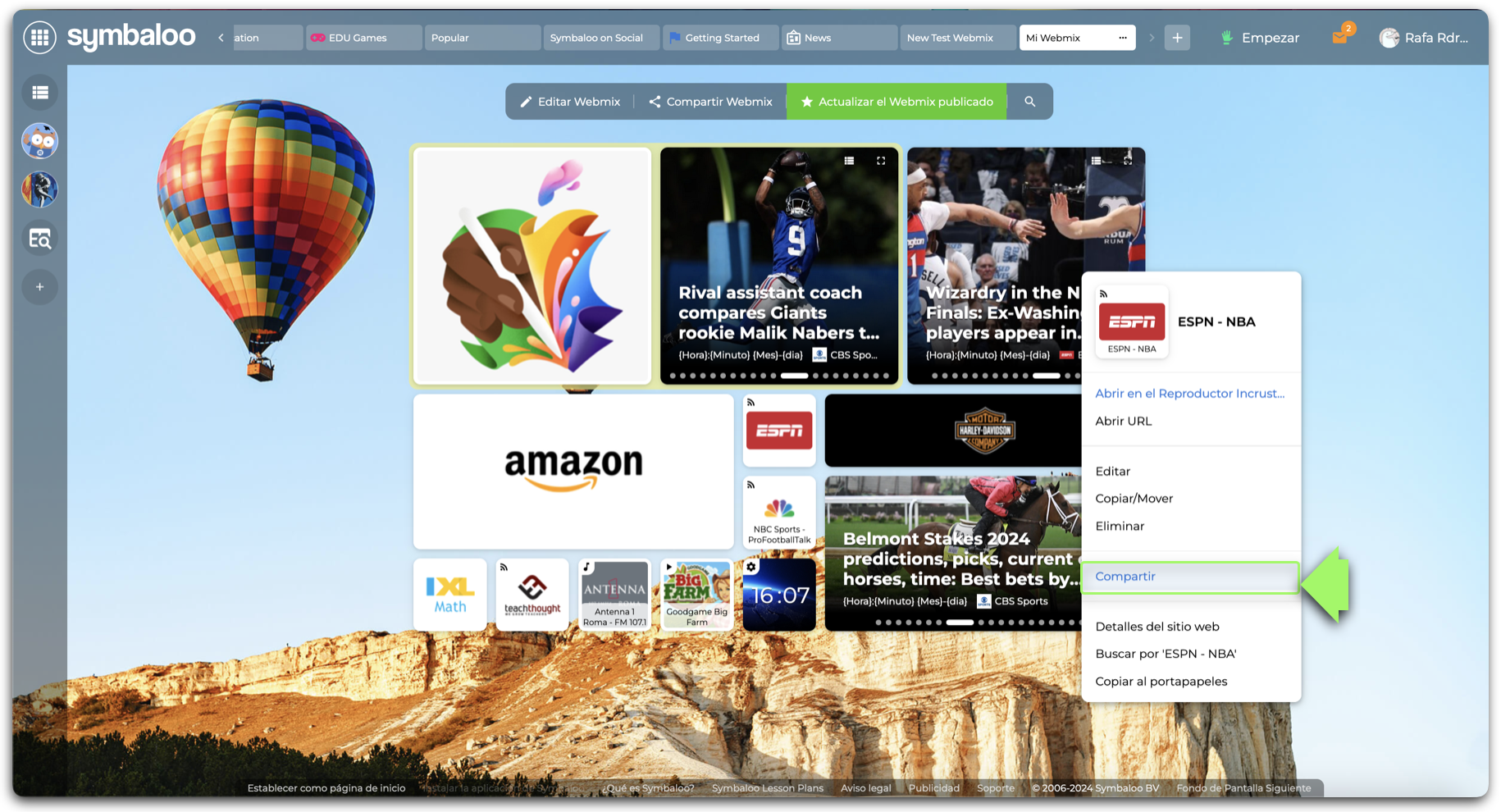Open the ESPN tile in the grid
1501x812 pixels.
(779, 431)
